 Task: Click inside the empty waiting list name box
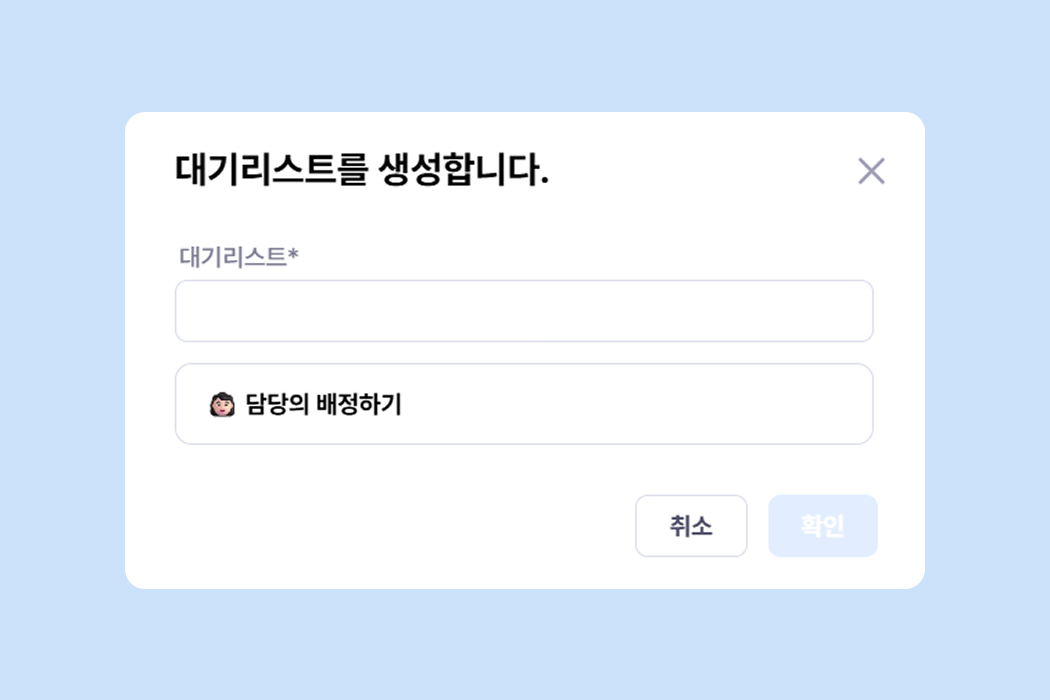point(524,311)
